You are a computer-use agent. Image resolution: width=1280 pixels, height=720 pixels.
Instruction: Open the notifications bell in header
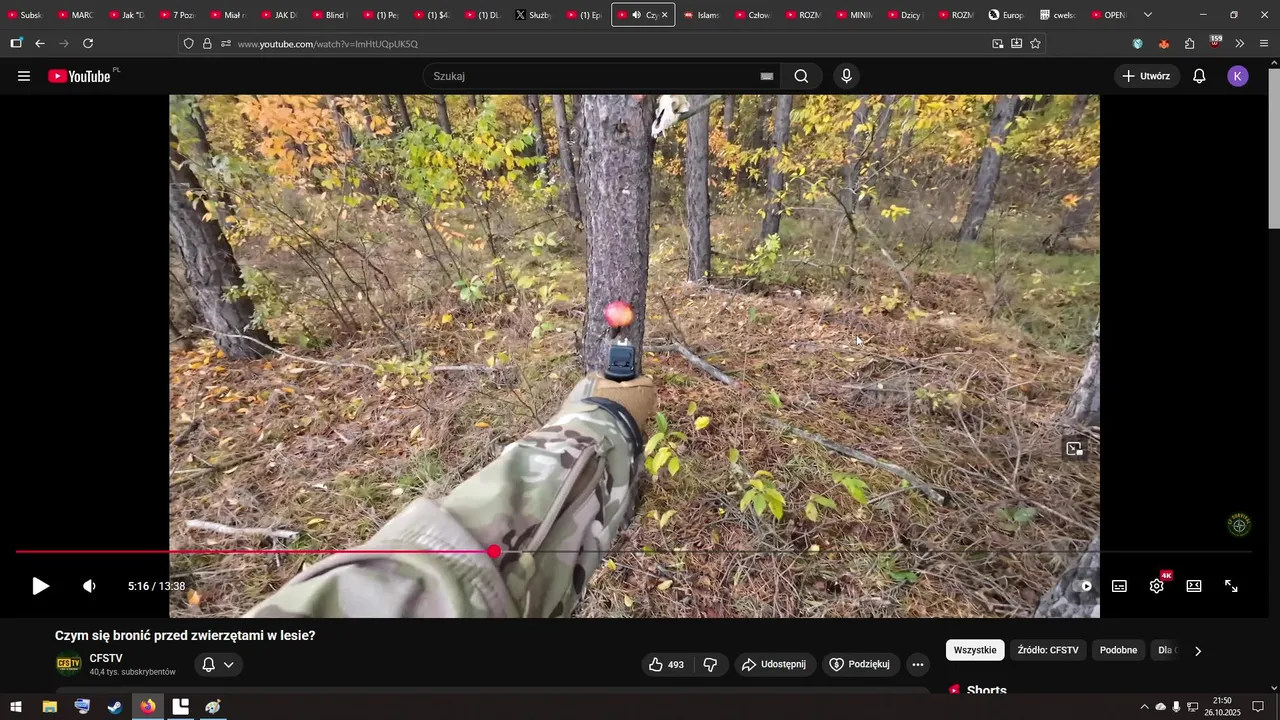pos(1199,76)
